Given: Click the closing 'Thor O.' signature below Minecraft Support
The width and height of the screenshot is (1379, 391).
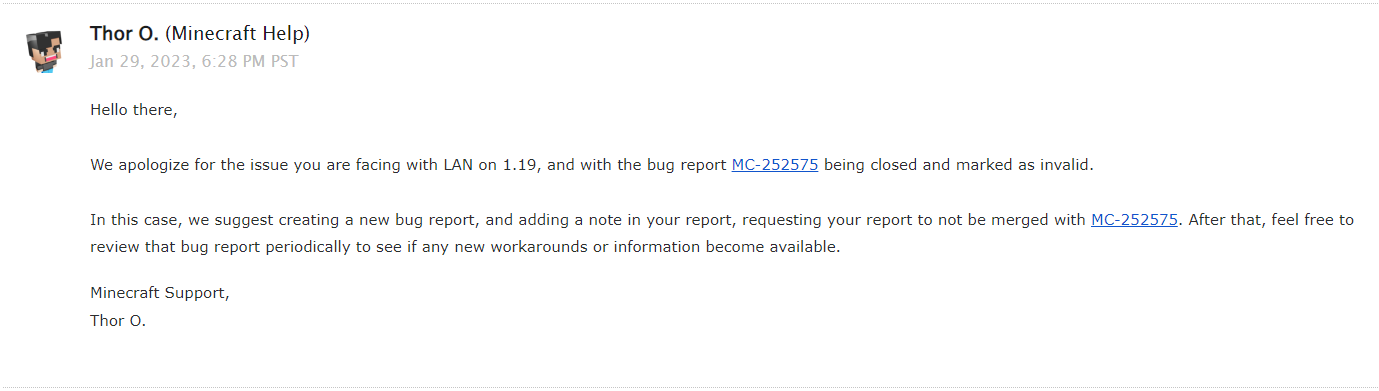Looking at the screenshot, I should pyautogui.click(x=118, y=321).
